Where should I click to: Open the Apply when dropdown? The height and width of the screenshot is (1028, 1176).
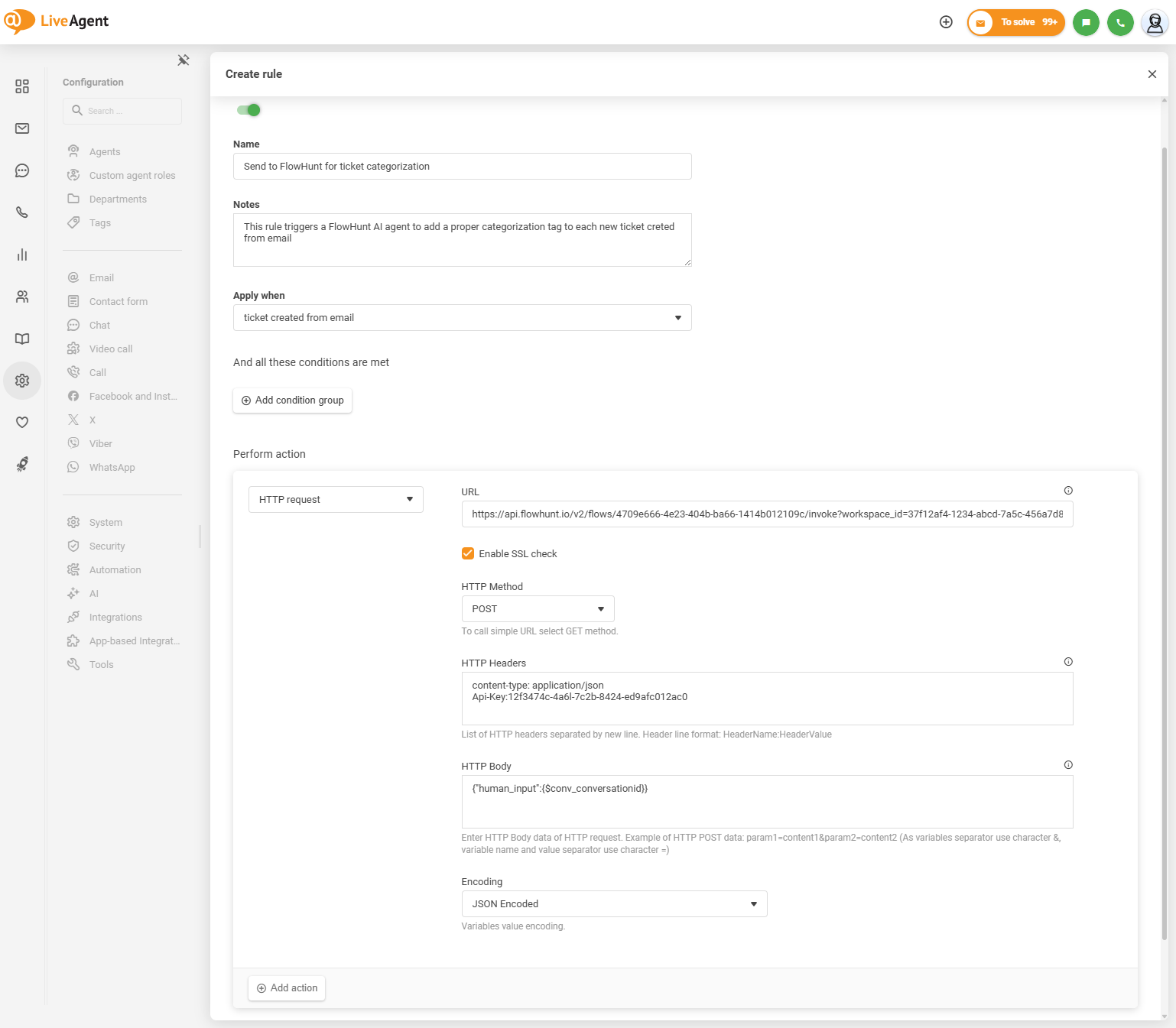462,318
